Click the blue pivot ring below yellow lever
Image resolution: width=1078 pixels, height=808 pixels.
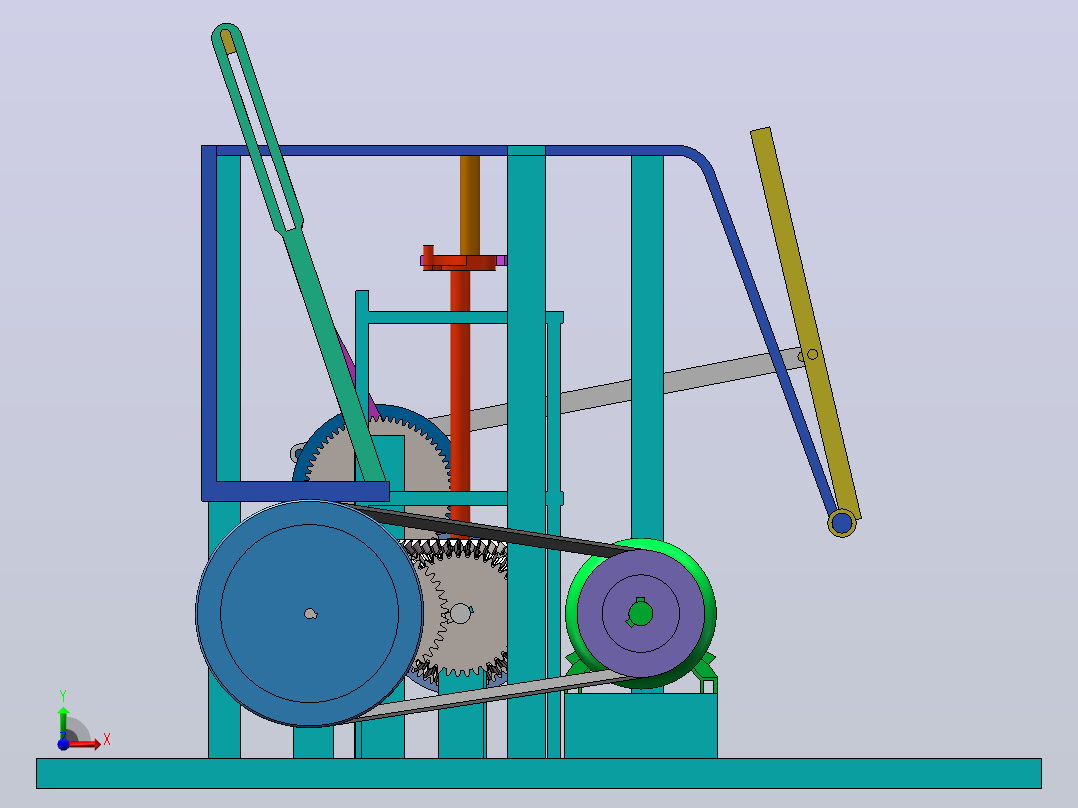click(842, 523)
